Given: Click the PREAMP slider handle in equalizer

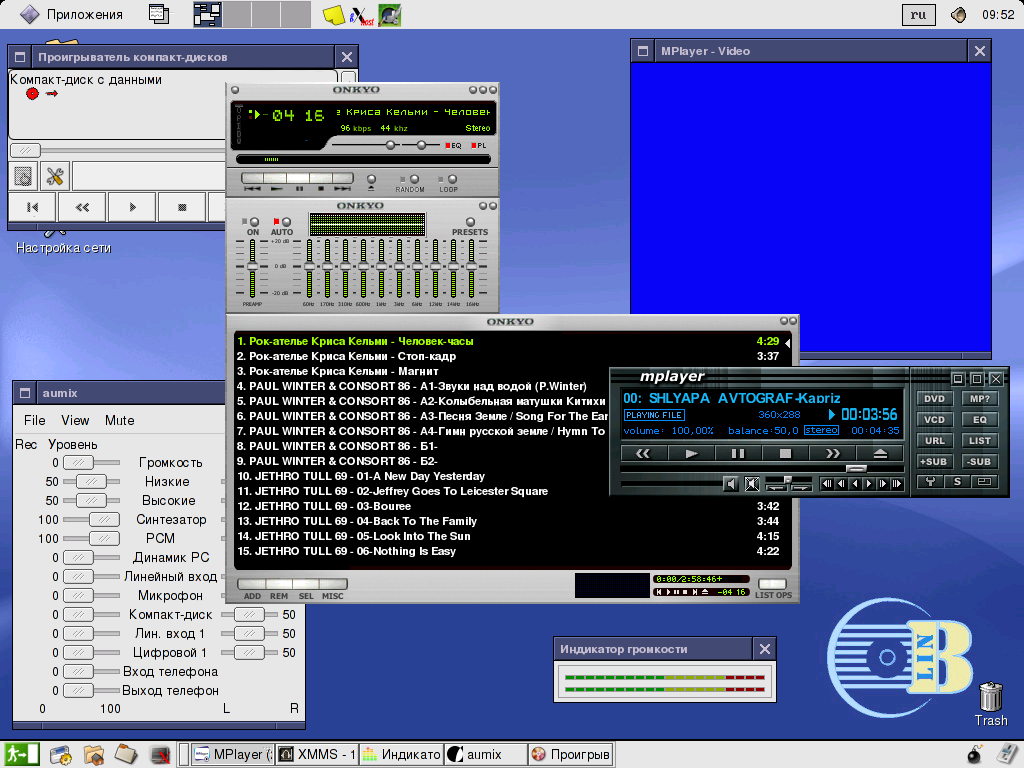Looking at the screenshot, I should [x=252, y=266].
